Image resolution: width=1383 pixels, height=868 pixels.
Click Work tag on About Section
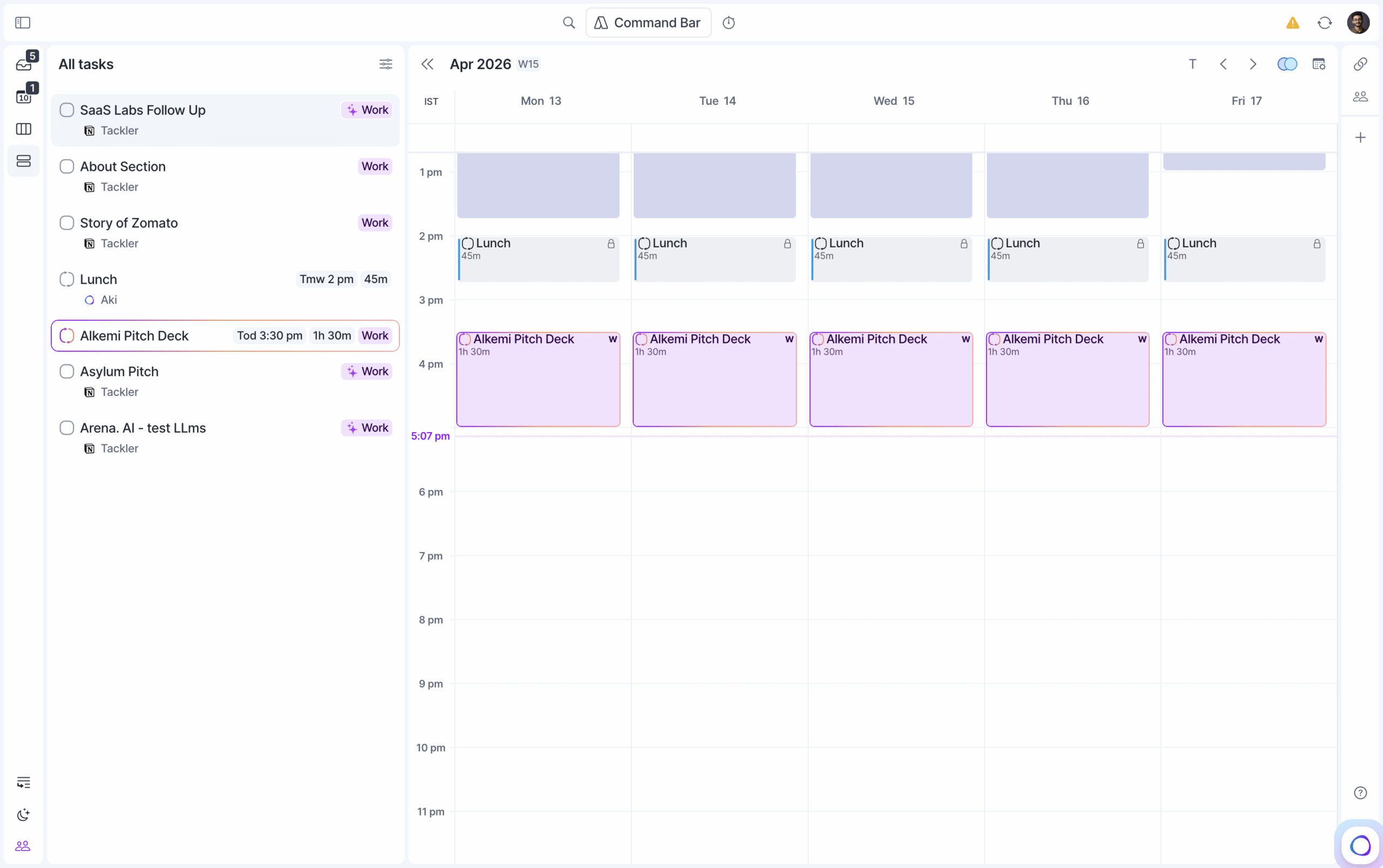(375, 166)
